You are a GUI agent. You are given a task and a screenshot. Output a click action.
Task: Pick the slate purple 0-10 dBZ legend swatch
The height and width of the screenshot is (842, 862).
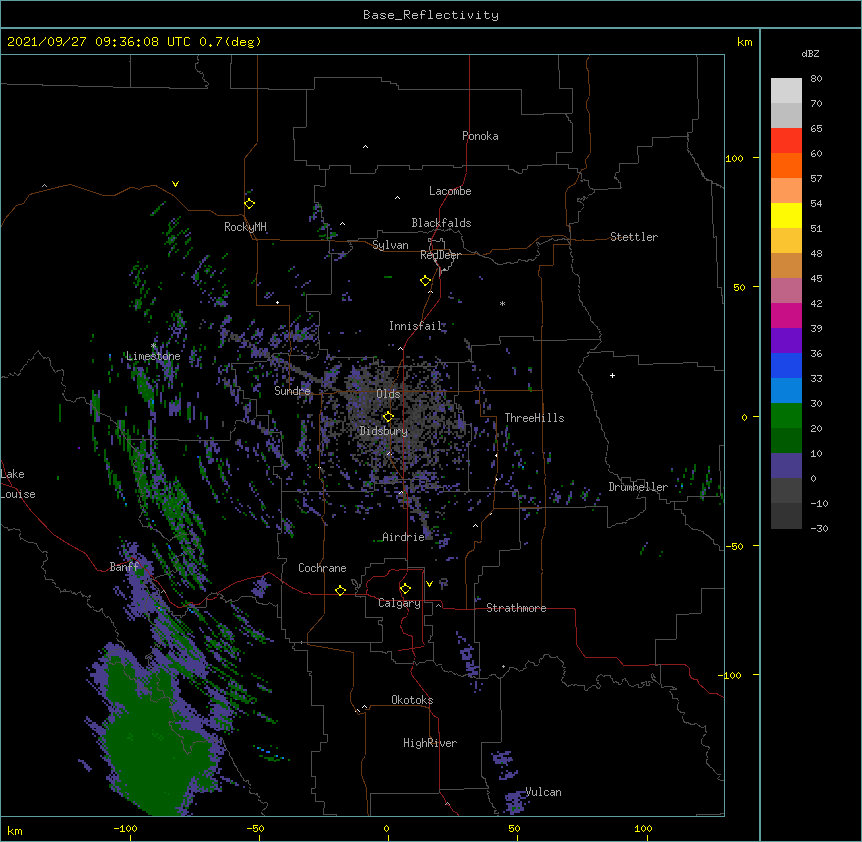[786, 466]
